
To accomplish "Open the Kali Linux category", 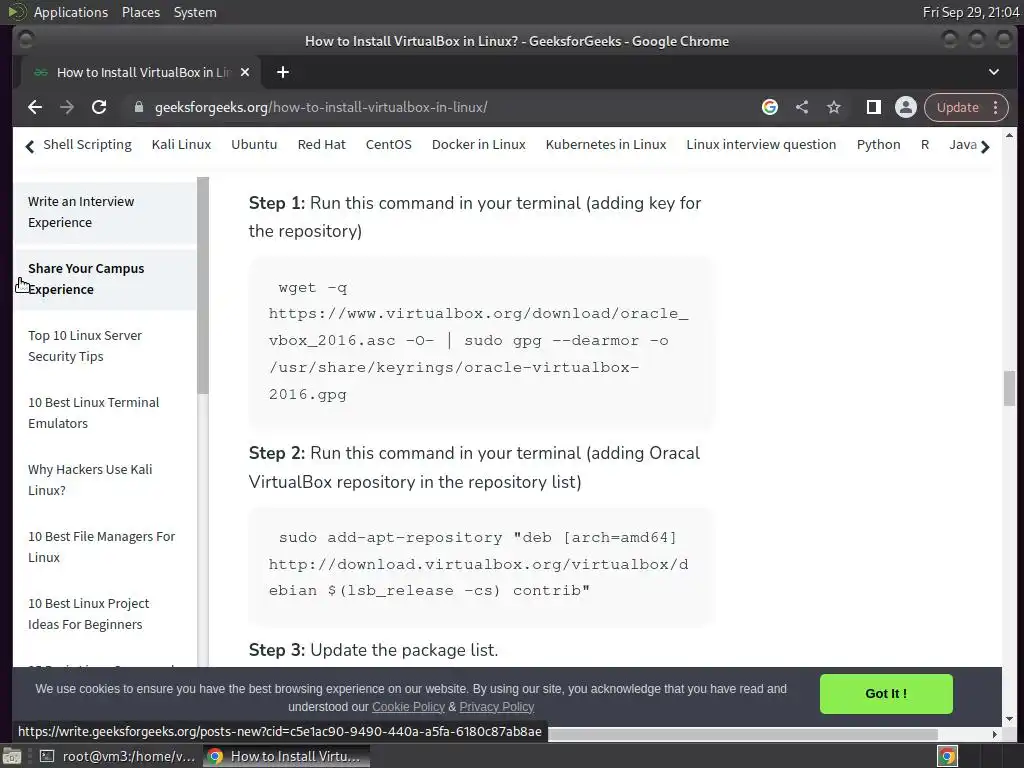I will pos(181,144).
